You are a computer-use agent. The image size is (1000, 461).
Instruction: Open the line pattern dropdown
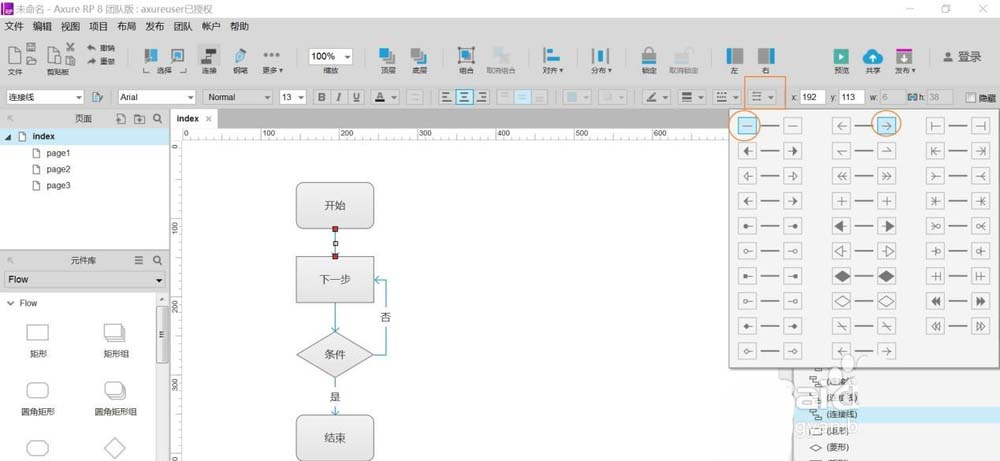tap(726, 97)
